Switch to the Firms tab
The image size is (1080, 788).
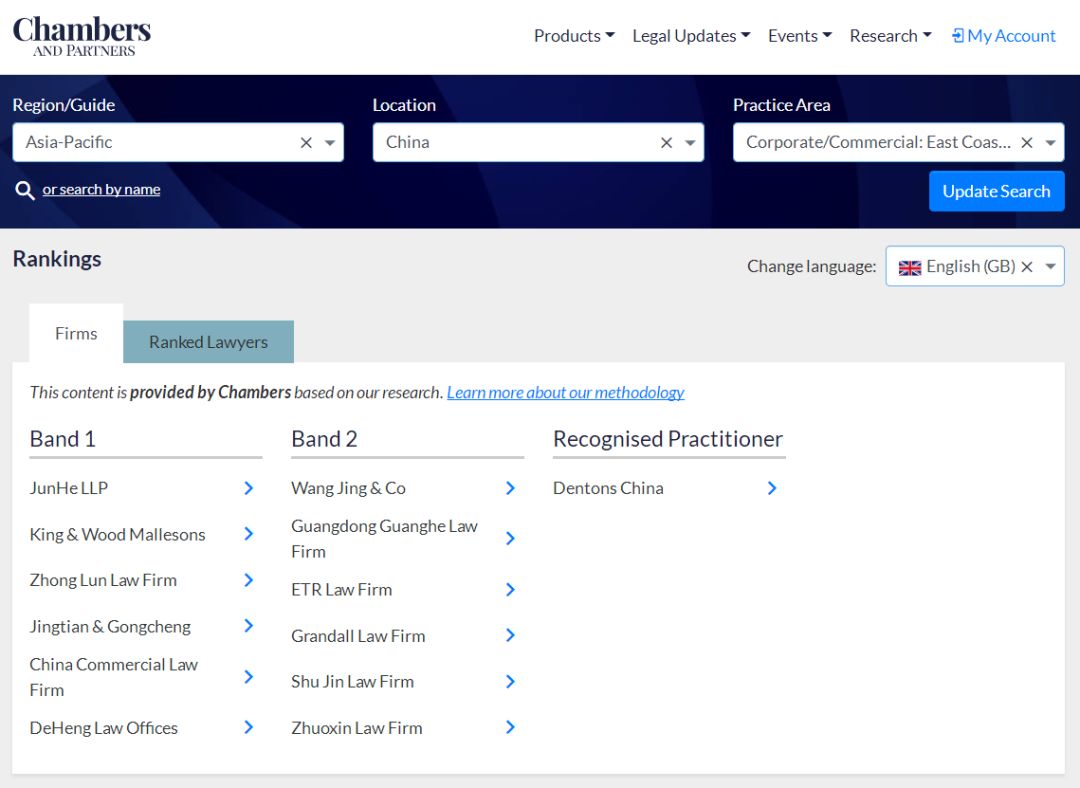[76, 333]
